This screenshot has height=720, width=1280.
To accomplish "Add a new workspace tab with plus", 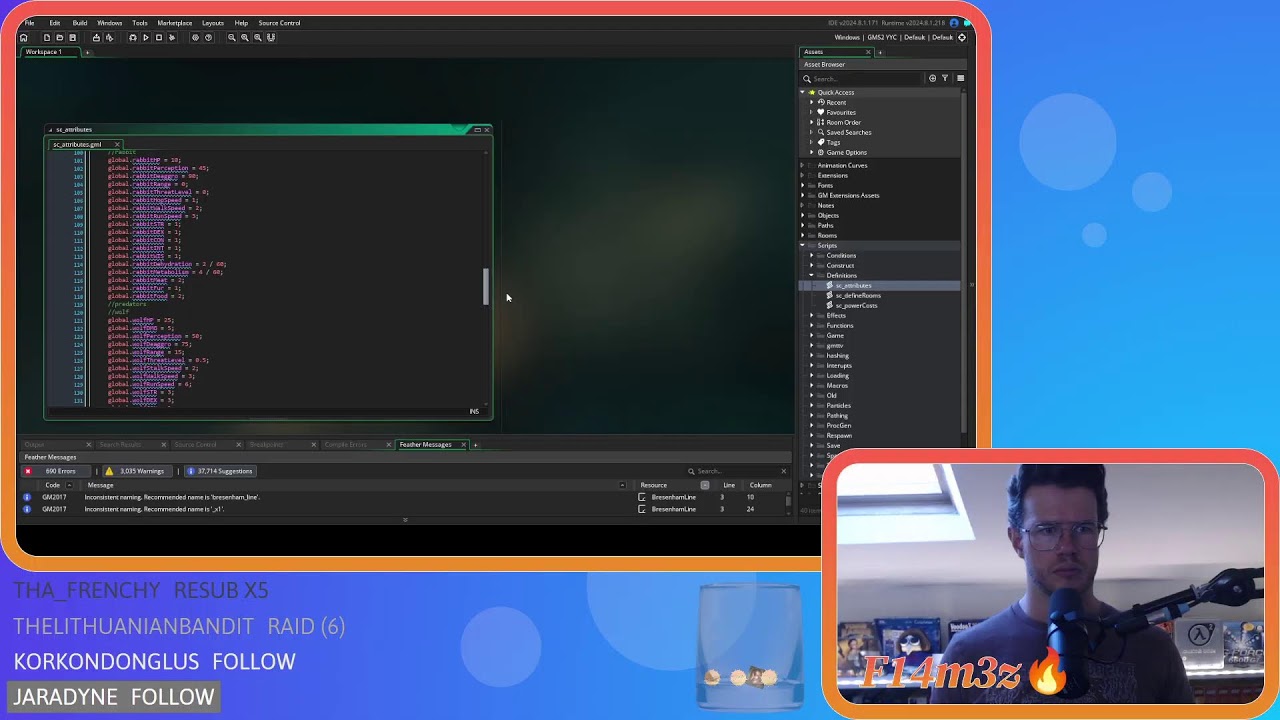I will pyautogui.click(x=87, y=52).
